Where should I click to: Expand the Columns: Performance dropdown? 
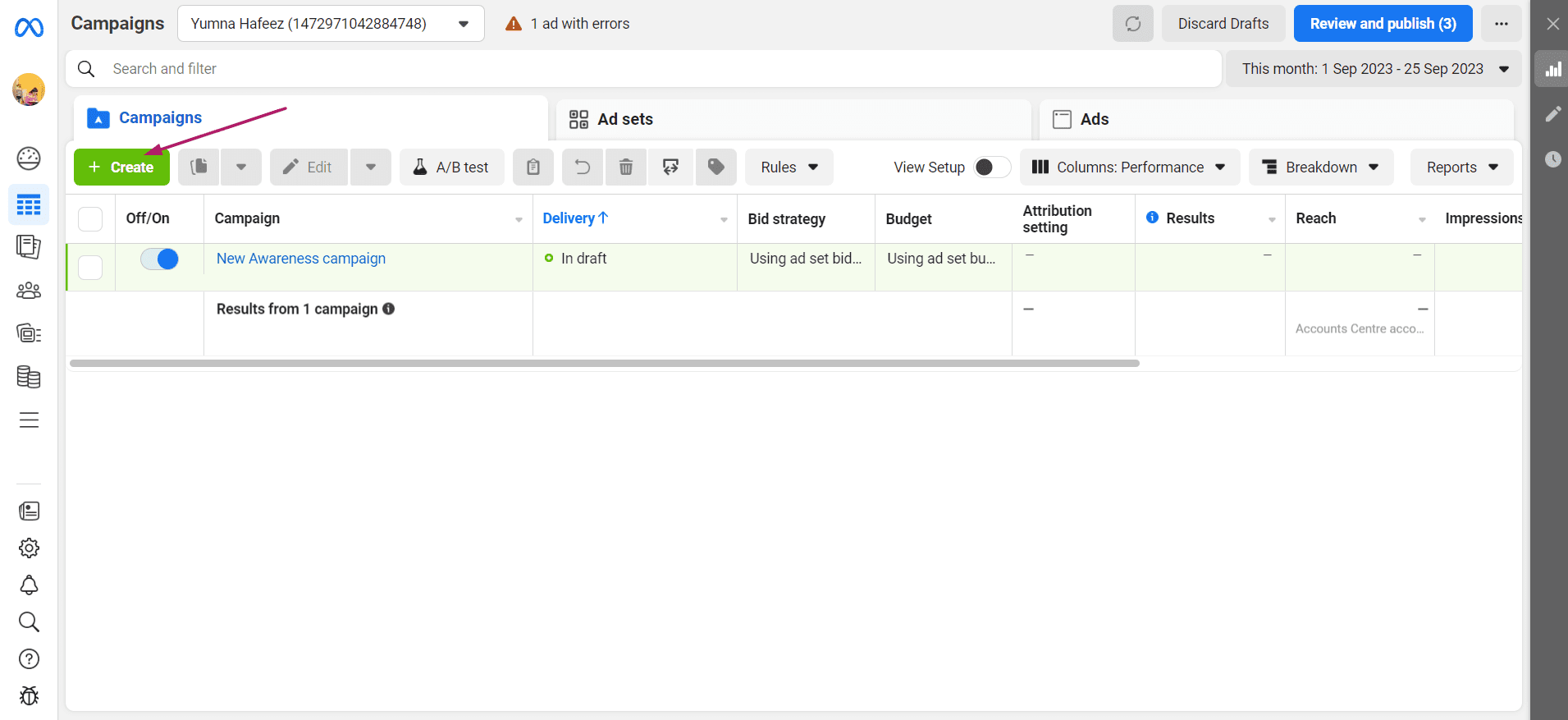click(x=1128, y=167)
